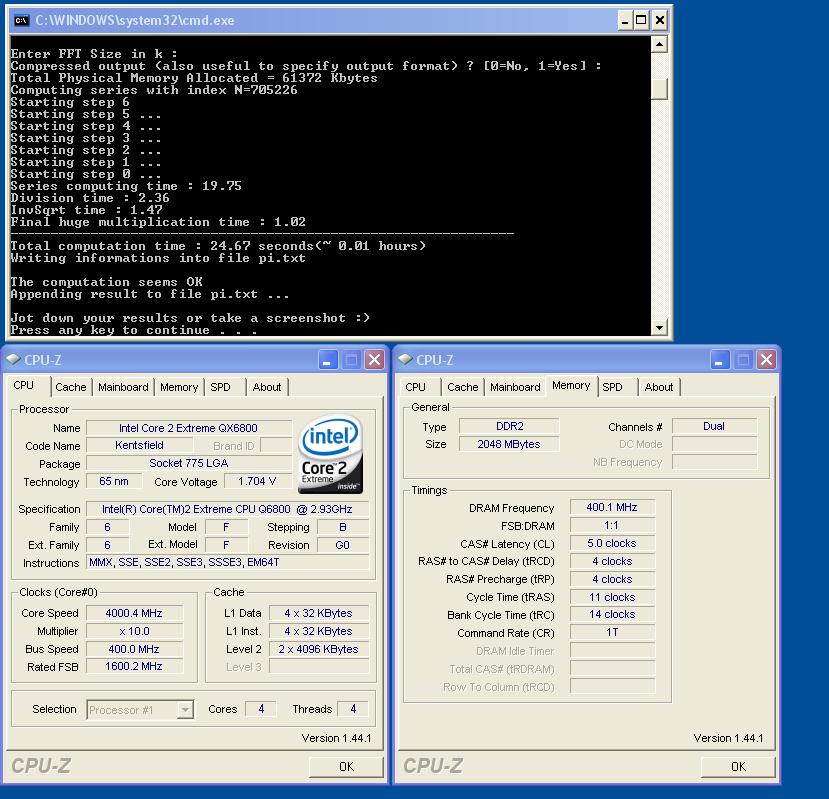Open the Processor #1 selection dropdown
Viewport: 829px width, 799px height.
185,710
